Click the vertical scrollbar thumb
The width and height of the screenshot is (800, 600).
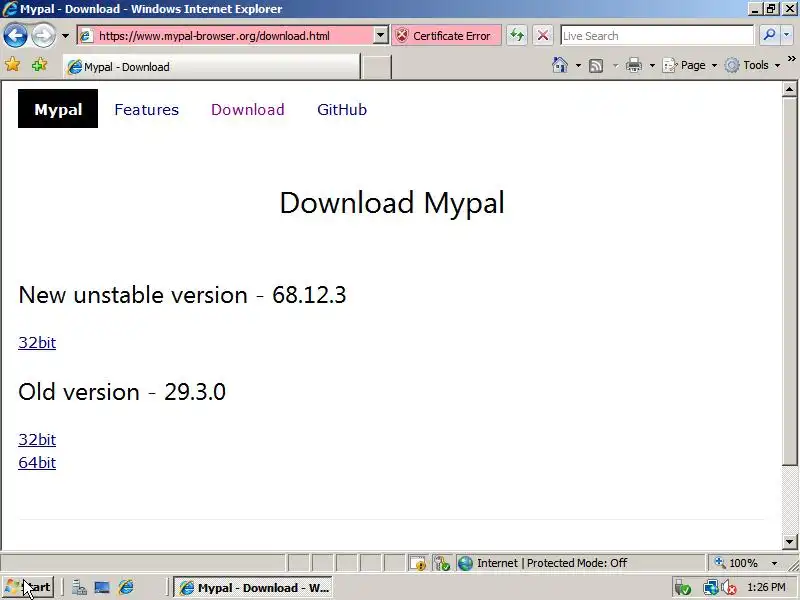click(x=789, y=281)
